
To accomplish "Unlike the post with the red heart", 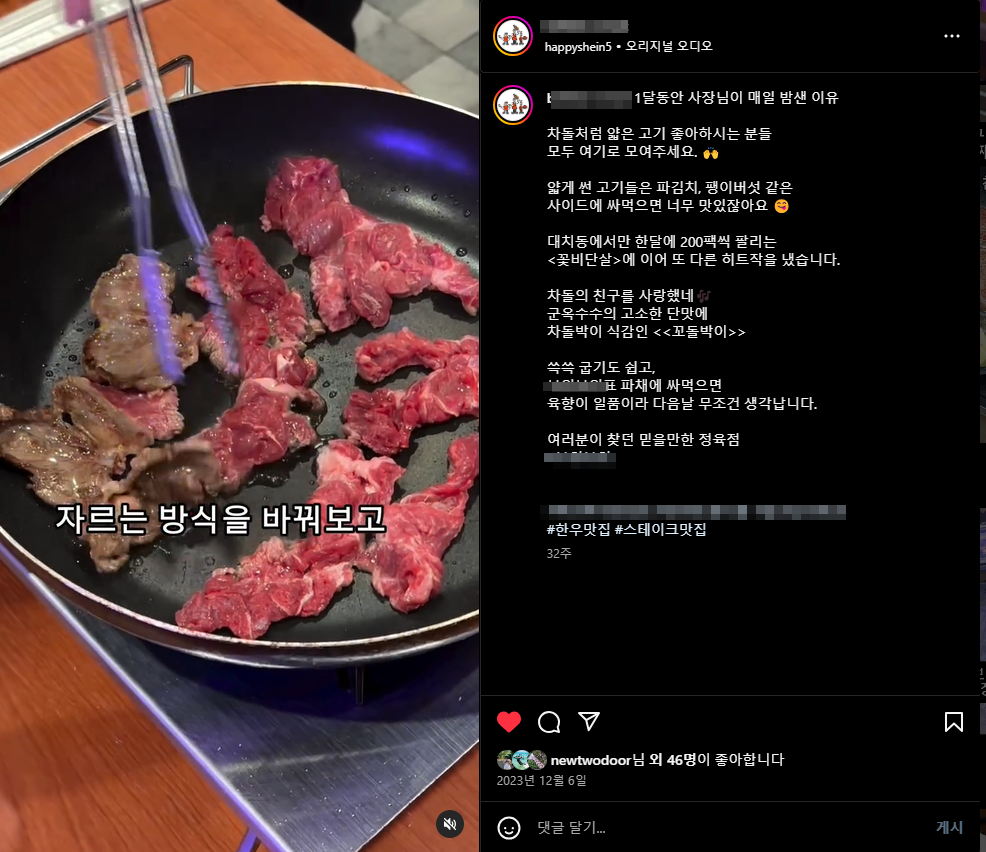I will coord(509,722).
